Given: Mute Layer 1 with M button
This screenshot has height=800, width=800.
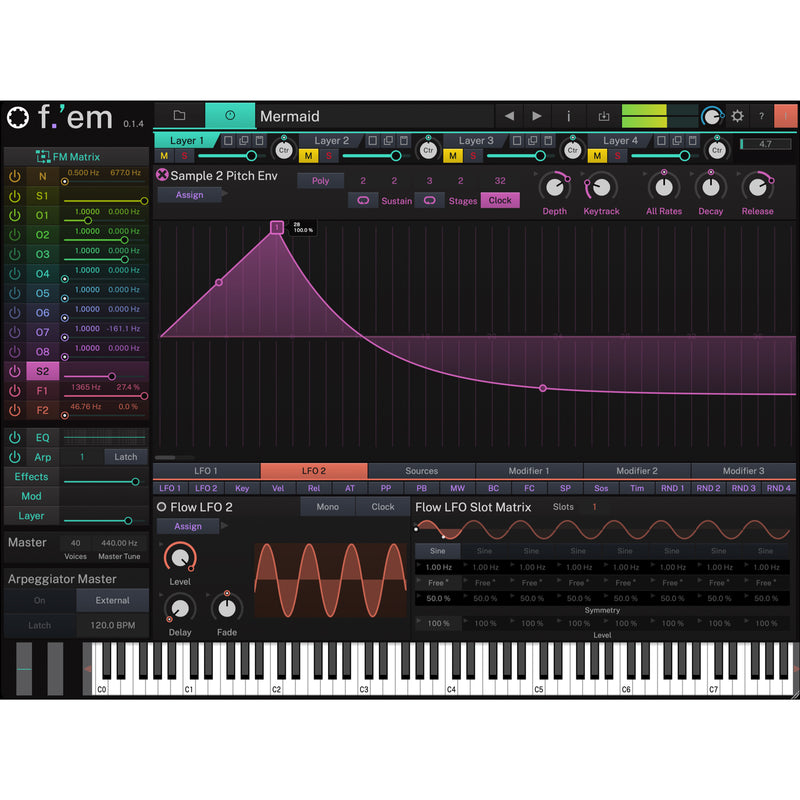Looking at the screenshot, I should (x=164, y=156).
